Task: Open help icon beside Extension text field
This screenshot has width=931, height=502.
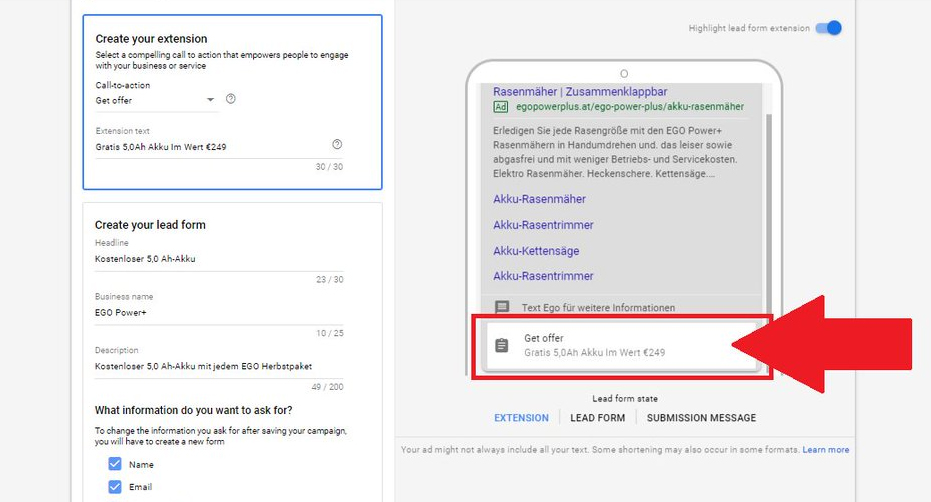Action: (337, 144)
